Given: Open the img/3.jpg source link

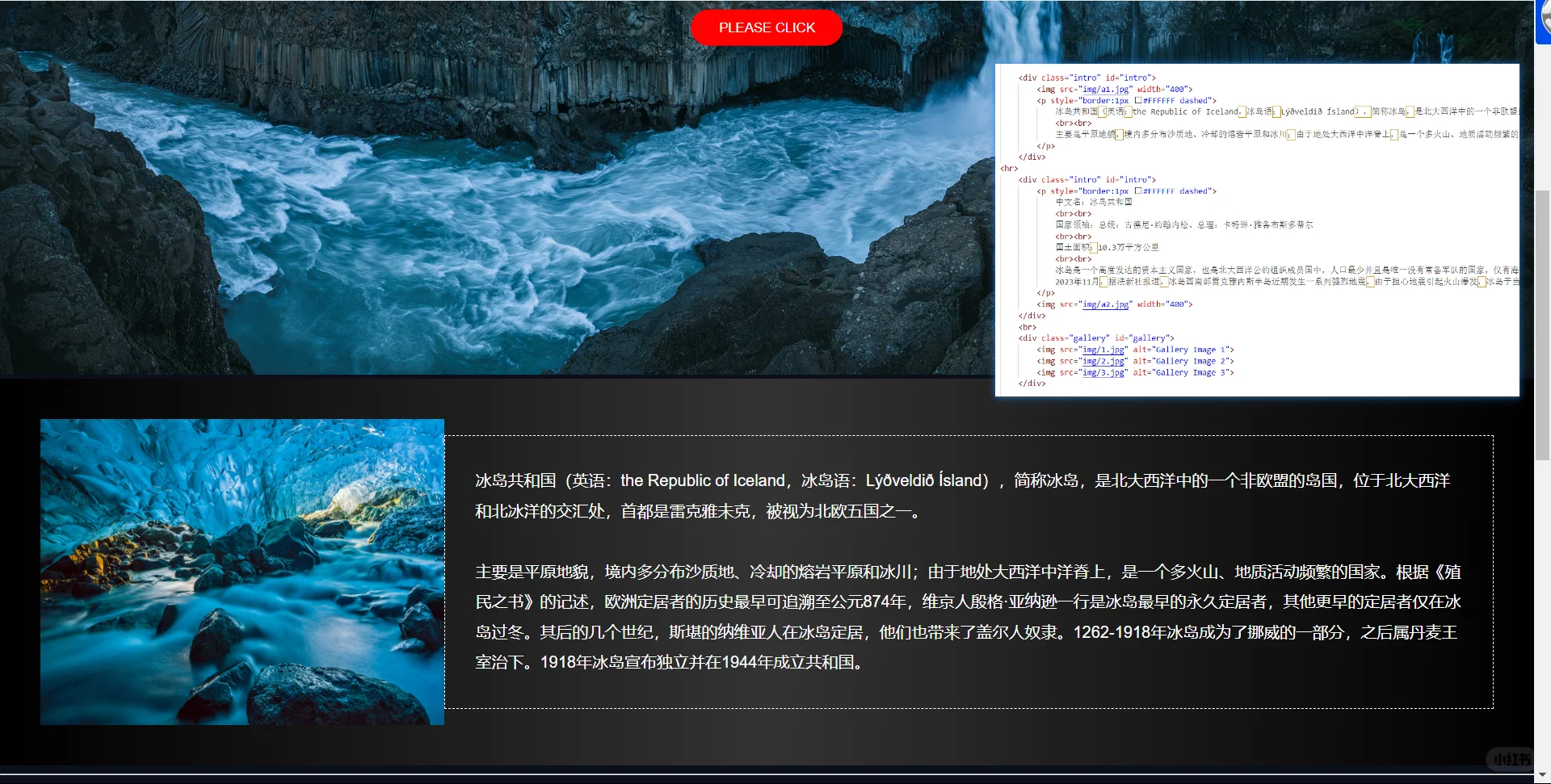Looking at the screenshot, I should (1103, 372).
